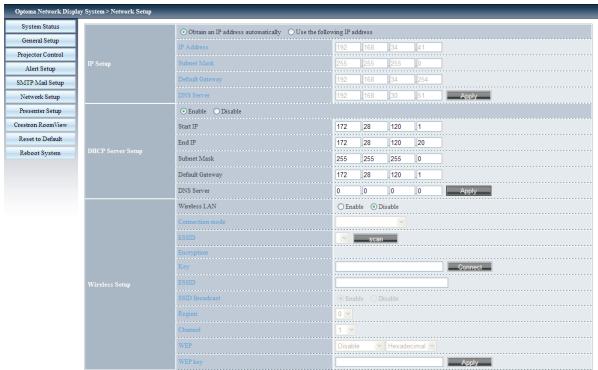Select Disable for Wireless LAN

click(374, 207)
